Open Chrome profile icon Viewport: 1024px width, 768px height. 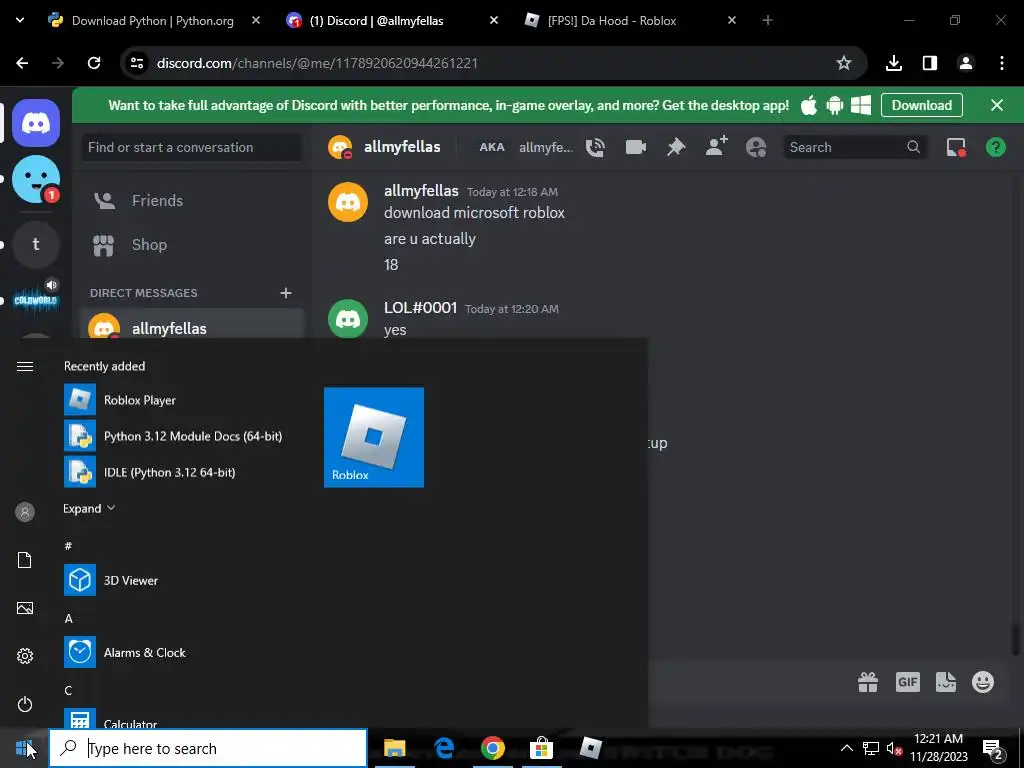tap(966, 63)
